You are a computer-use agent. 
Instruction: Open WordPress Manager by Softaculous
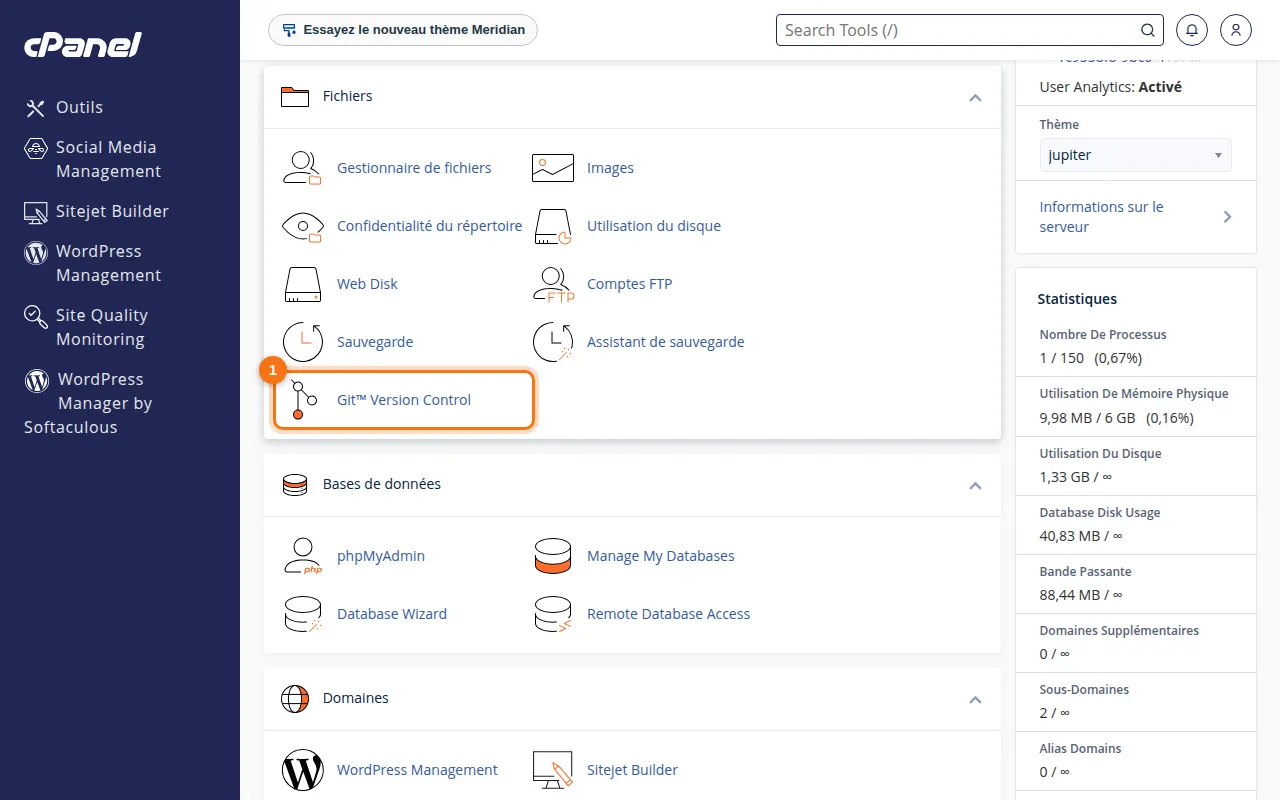pos(88,403)
